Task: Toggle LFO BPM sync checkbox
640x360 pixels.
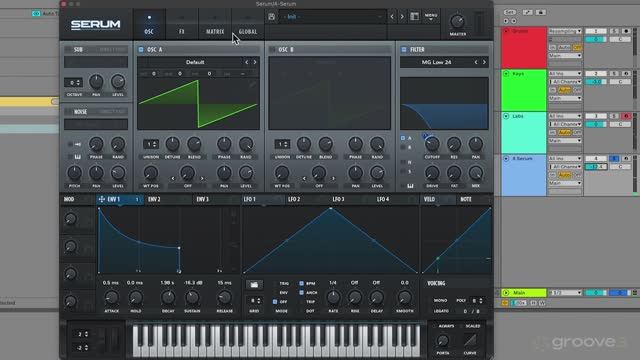Action: tap(301, 283)
